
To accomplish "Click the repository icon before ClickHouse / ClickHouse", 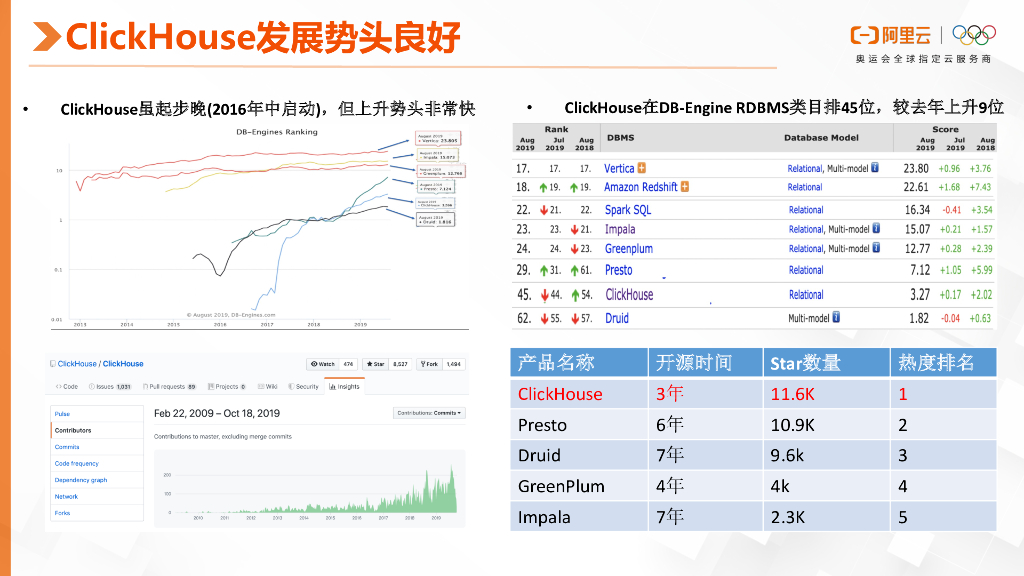I will [x=53, y=364].
